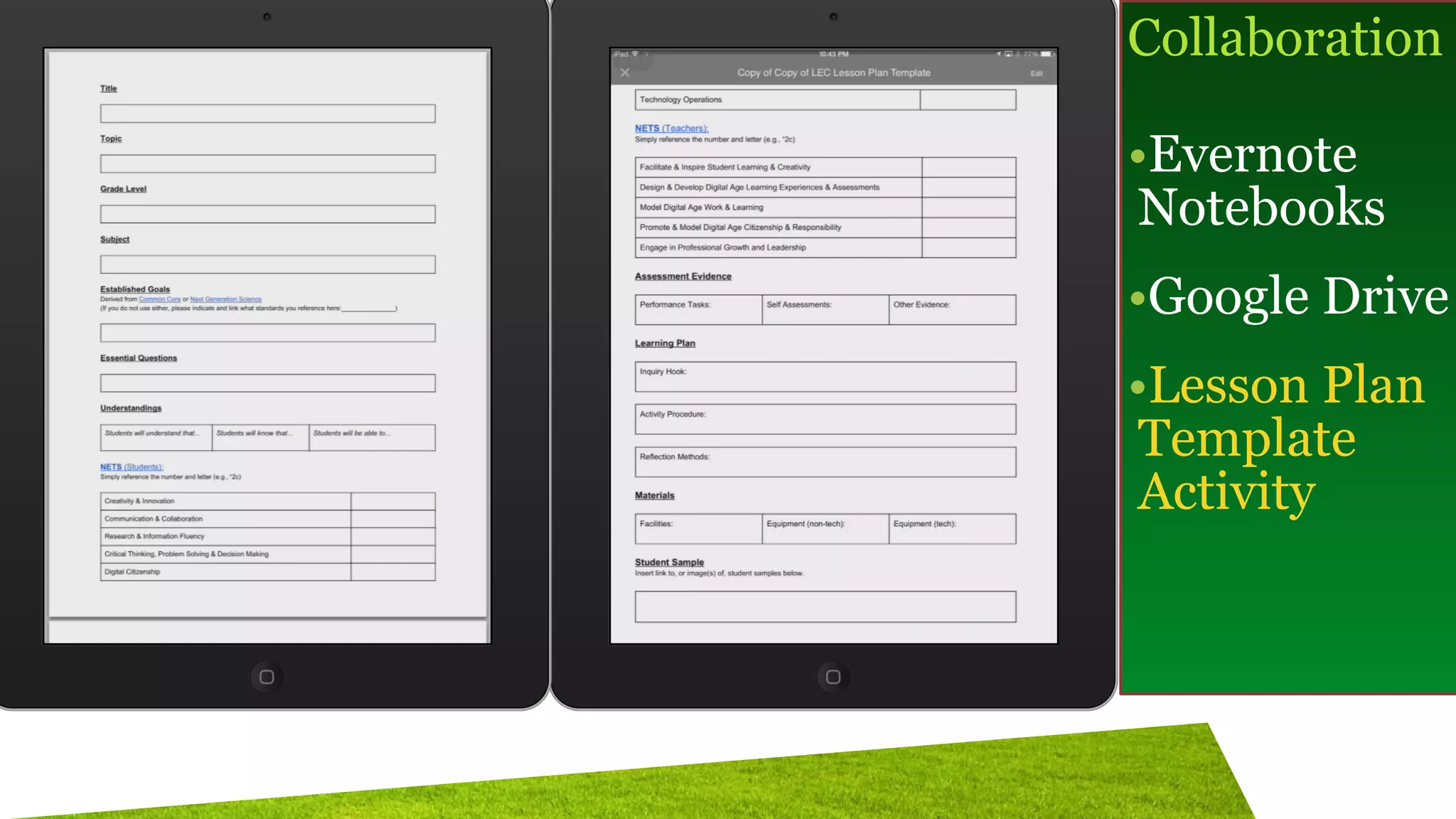Image resolution: width=1456 pixels, height=819 pixels.
Task: Click the Learning Plan heading
Action: point(665,343)
